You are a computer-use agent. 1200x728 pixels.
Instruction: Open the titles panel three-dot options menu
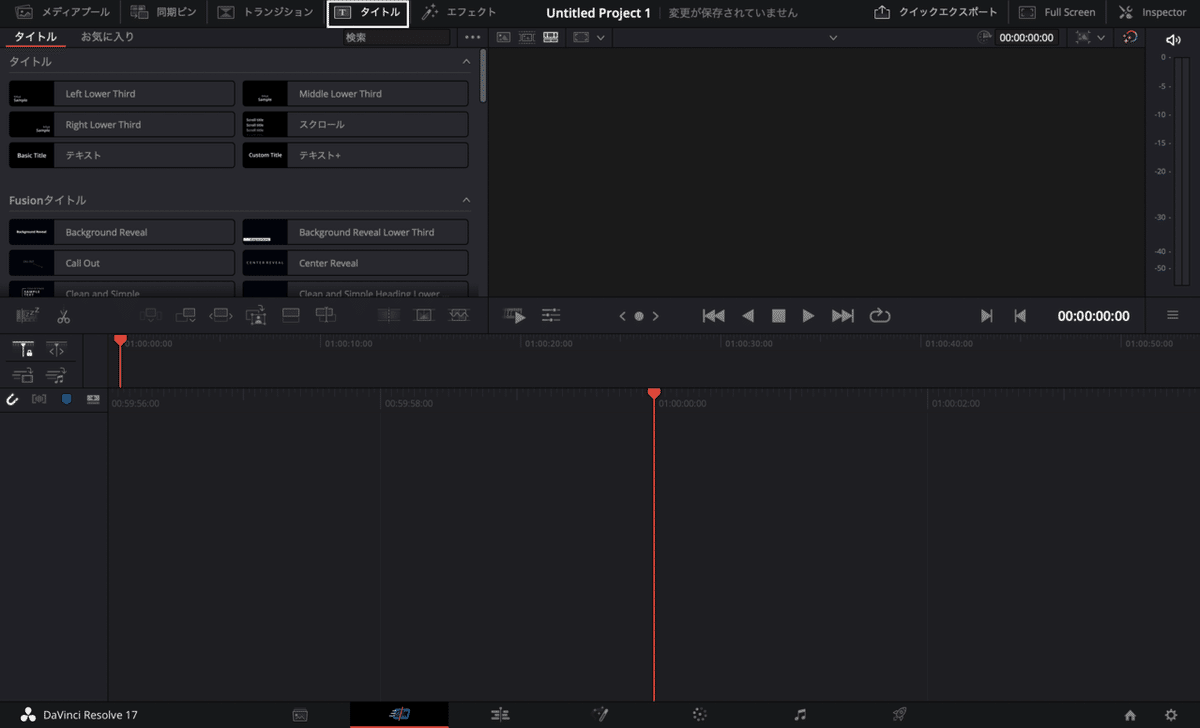click(473, 37)
